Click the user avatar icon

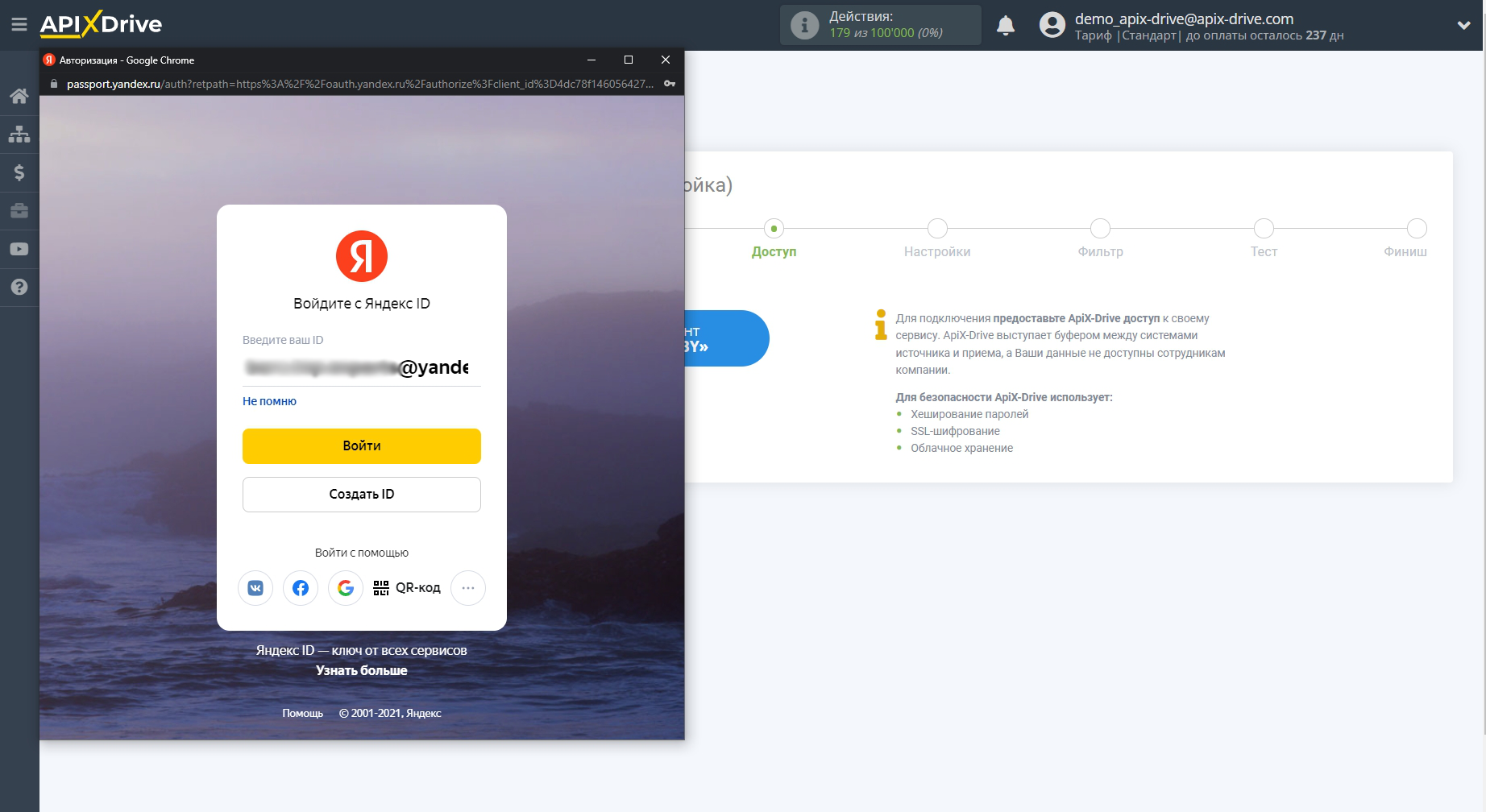coord(1052,25)
